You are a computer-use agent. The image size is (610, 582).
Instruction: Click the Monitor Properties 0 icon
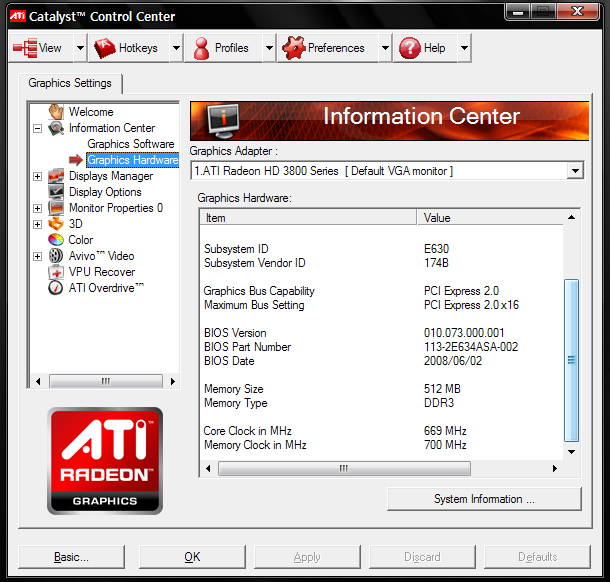[56, 208]
